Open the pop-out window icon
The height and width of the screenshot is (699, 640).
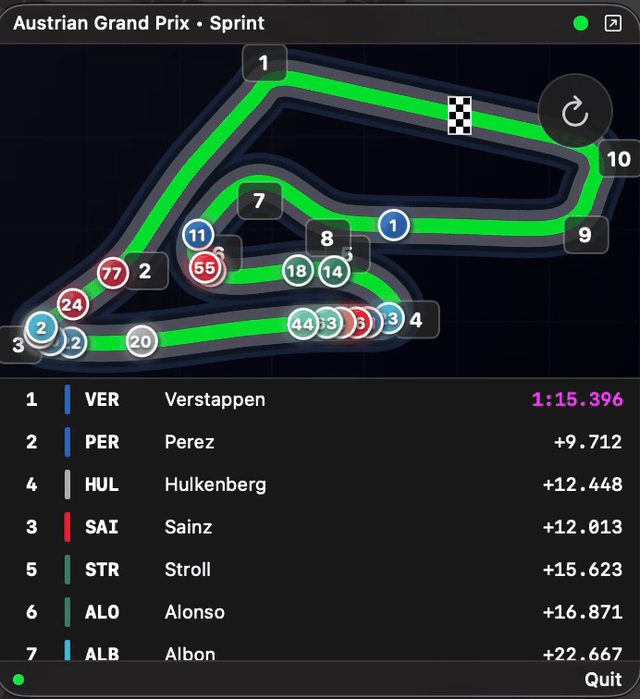[613, 23]
